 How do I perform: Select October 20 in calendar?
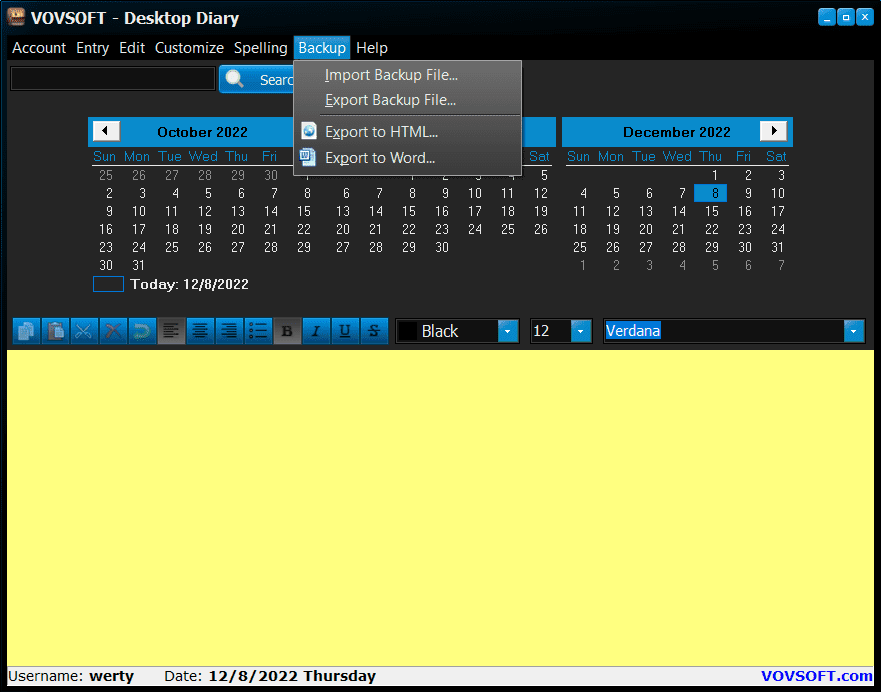[238, 229]
